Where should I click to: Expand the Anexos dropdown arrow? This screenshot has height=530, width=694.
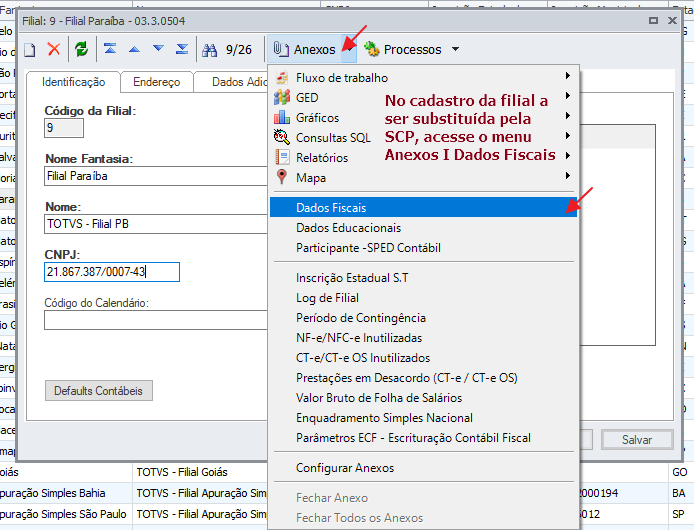pos(349,49)
